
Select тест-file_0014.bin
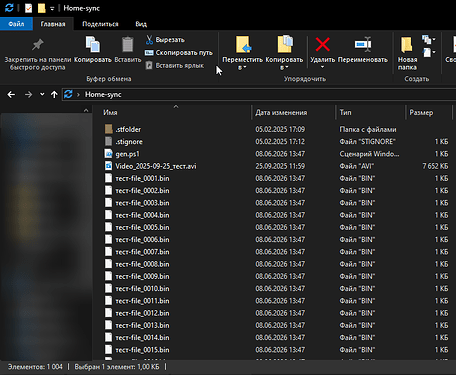142,338
